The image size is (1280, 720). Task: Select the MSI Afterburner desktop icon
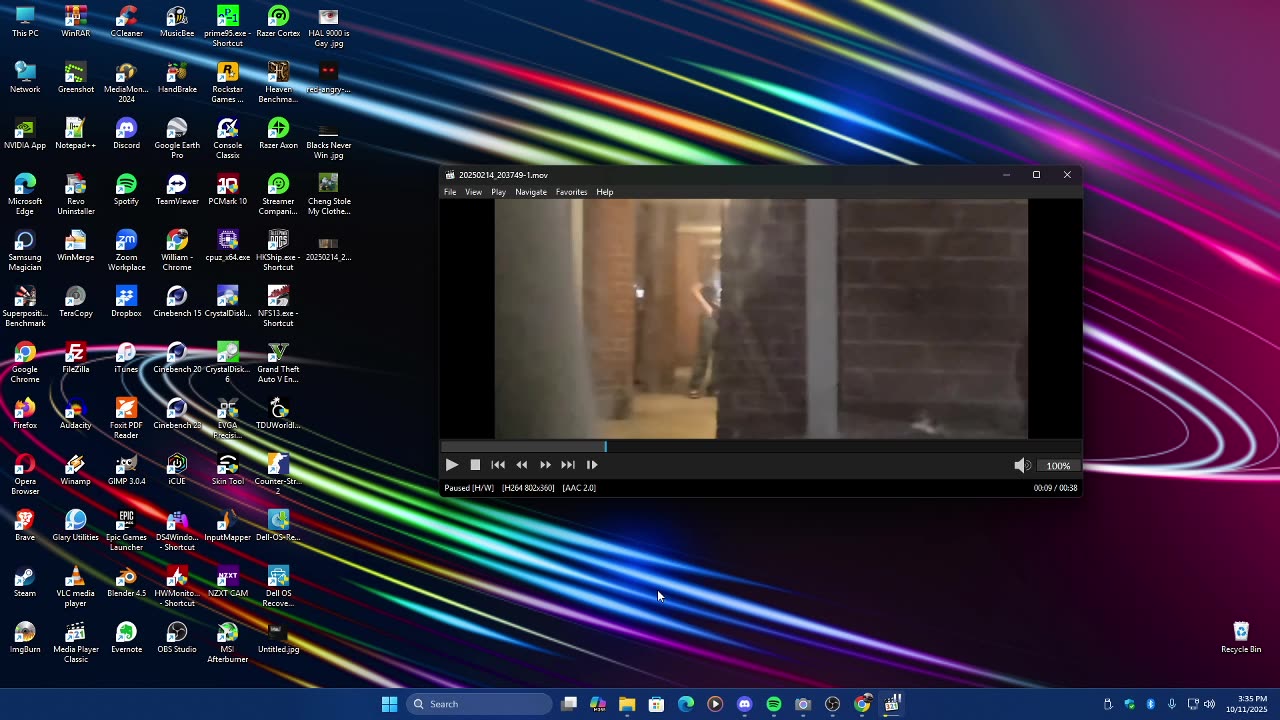pyautogui.click(x=227, y=642)
